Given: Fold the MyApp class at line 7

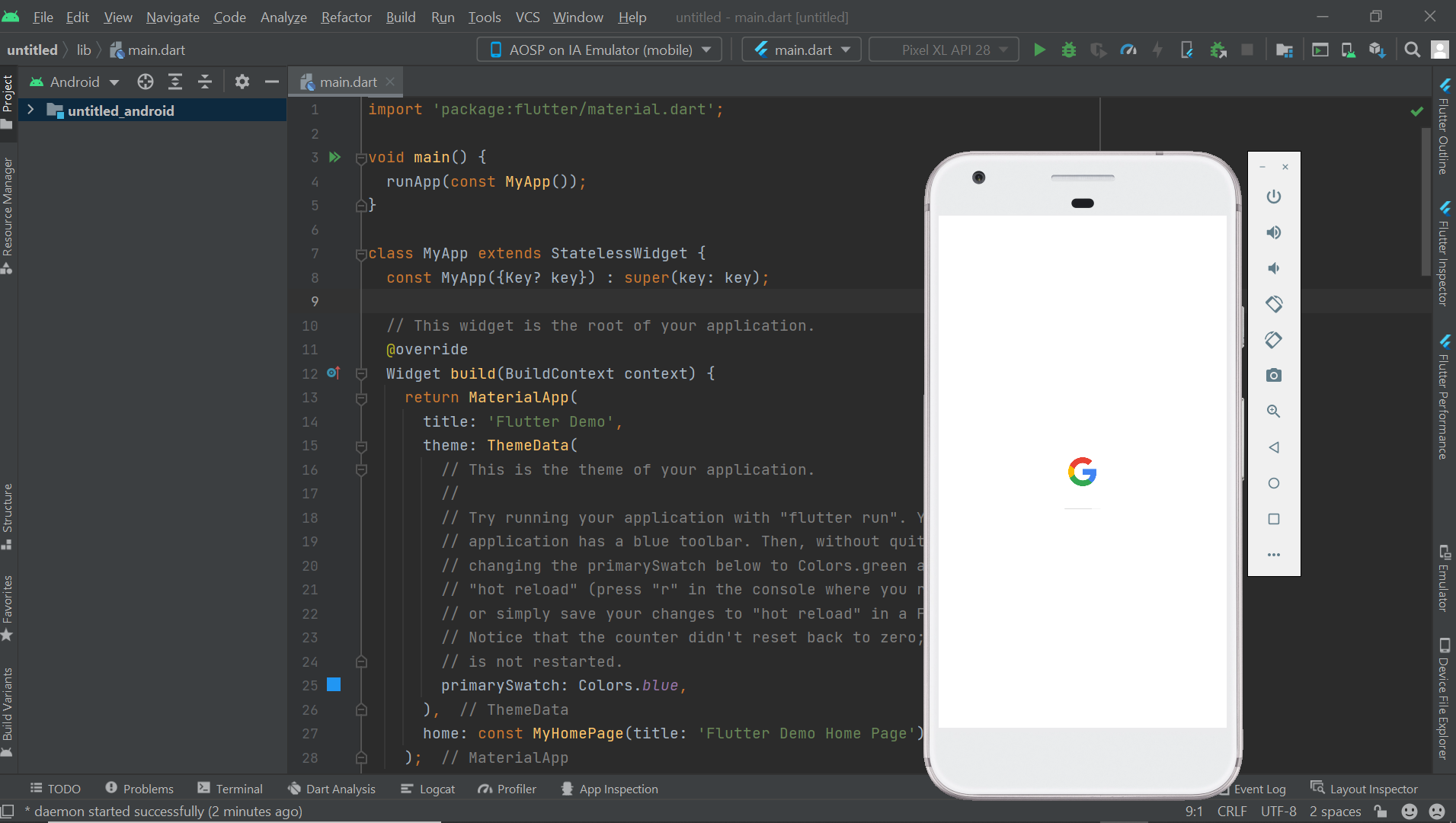Looking at the screenshot, I should coord(361,254).
